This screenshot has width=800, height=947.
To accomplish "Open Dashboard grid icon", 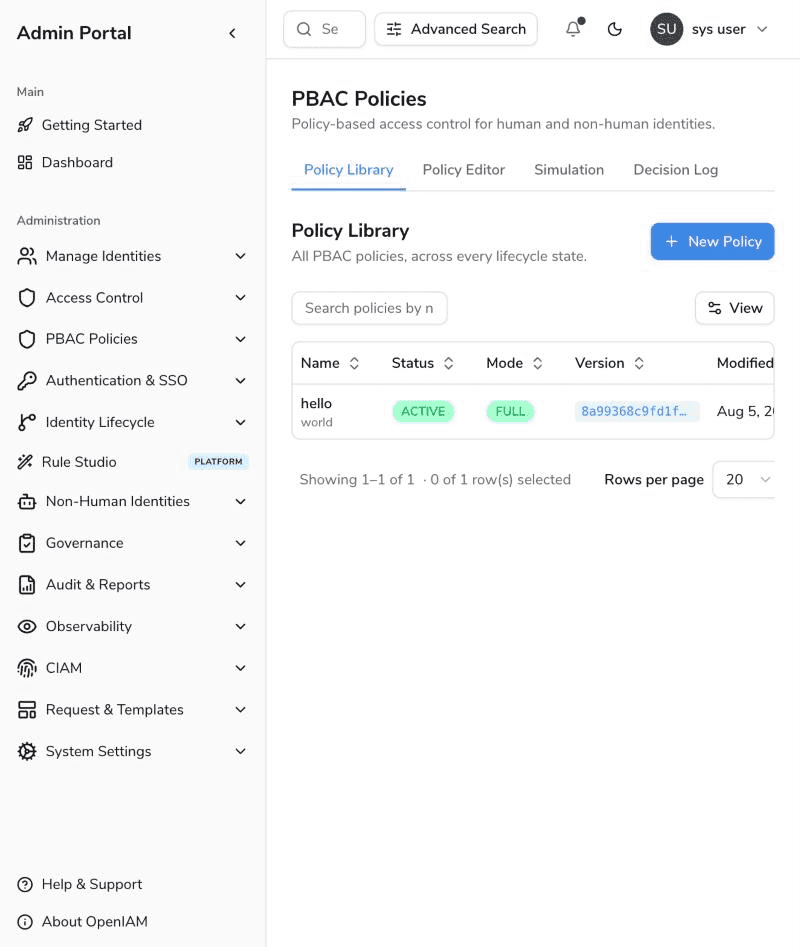I will 25,162.
